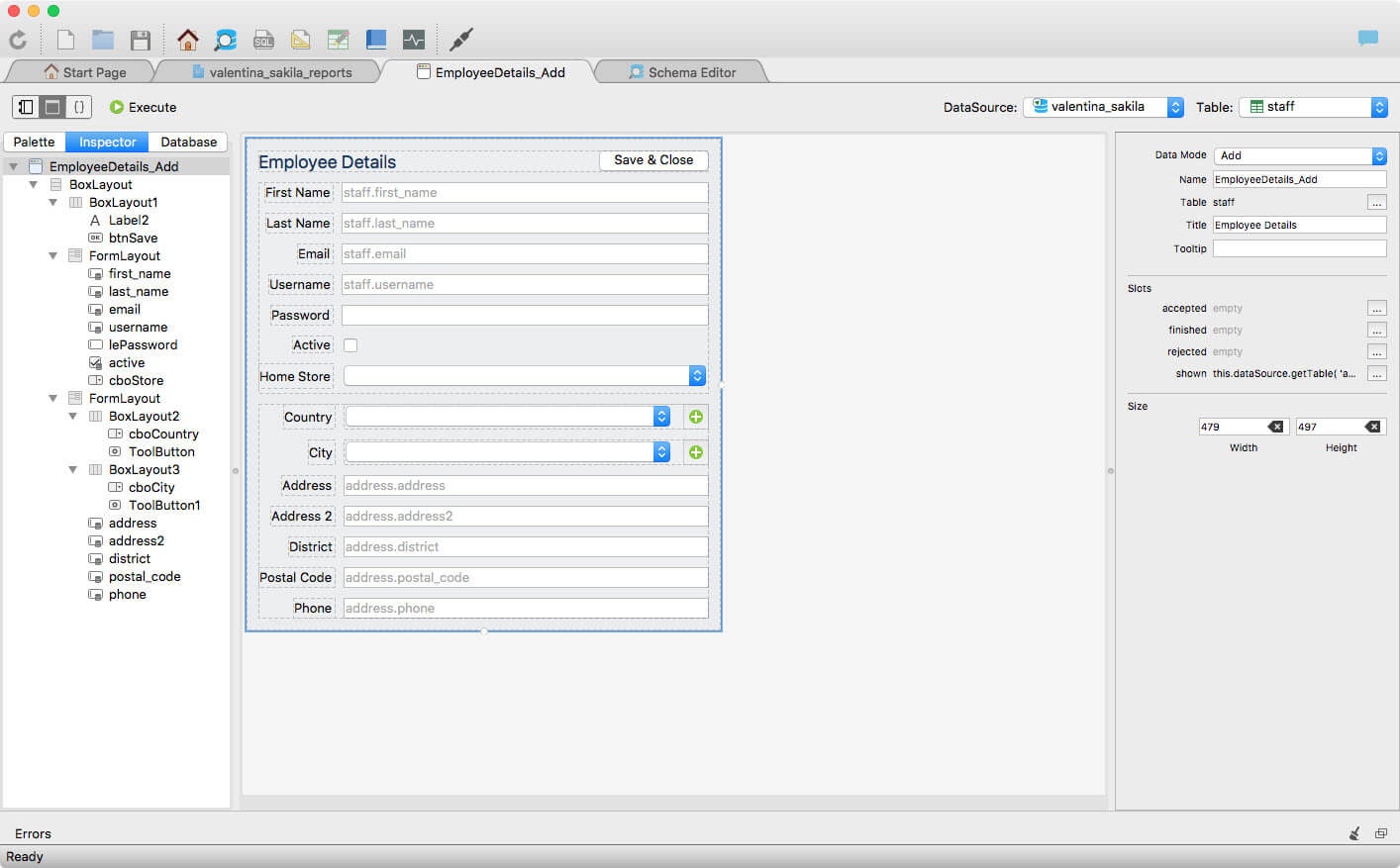Open the Start Page tab
Image resolution: width=1400 pixels, height=868 pixels.
point(85,72)
